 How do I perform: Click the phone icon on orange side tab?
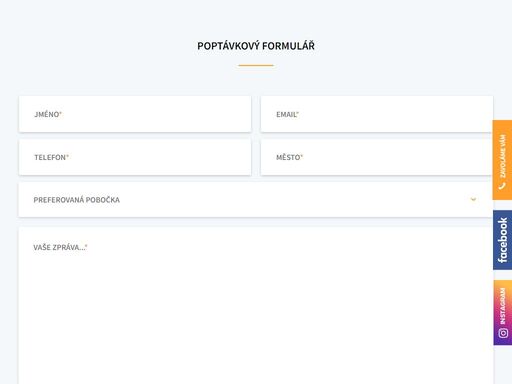[x=502, y=186]
